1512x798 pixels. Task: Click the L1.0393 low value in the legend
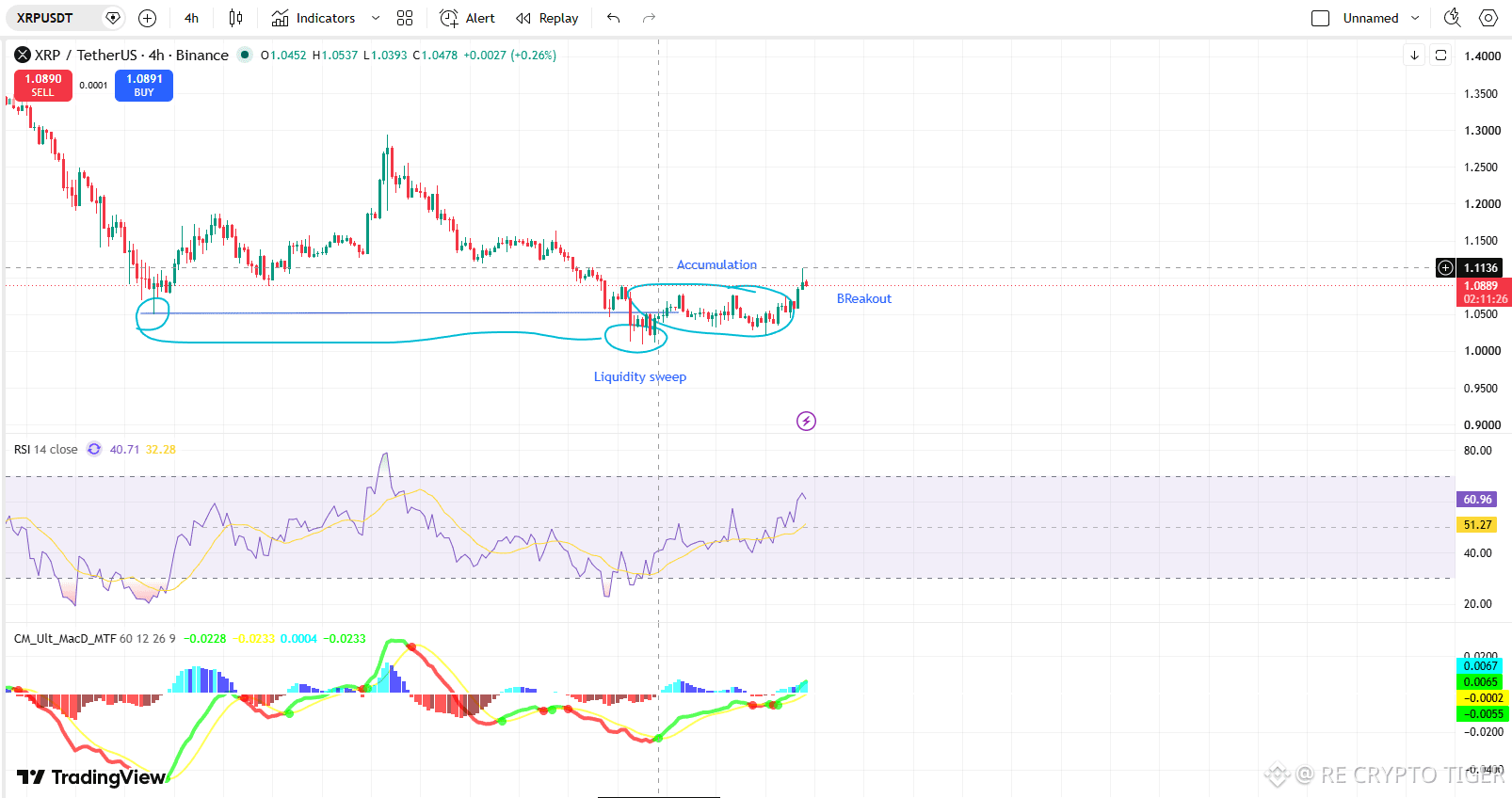(x=385, y=56)
